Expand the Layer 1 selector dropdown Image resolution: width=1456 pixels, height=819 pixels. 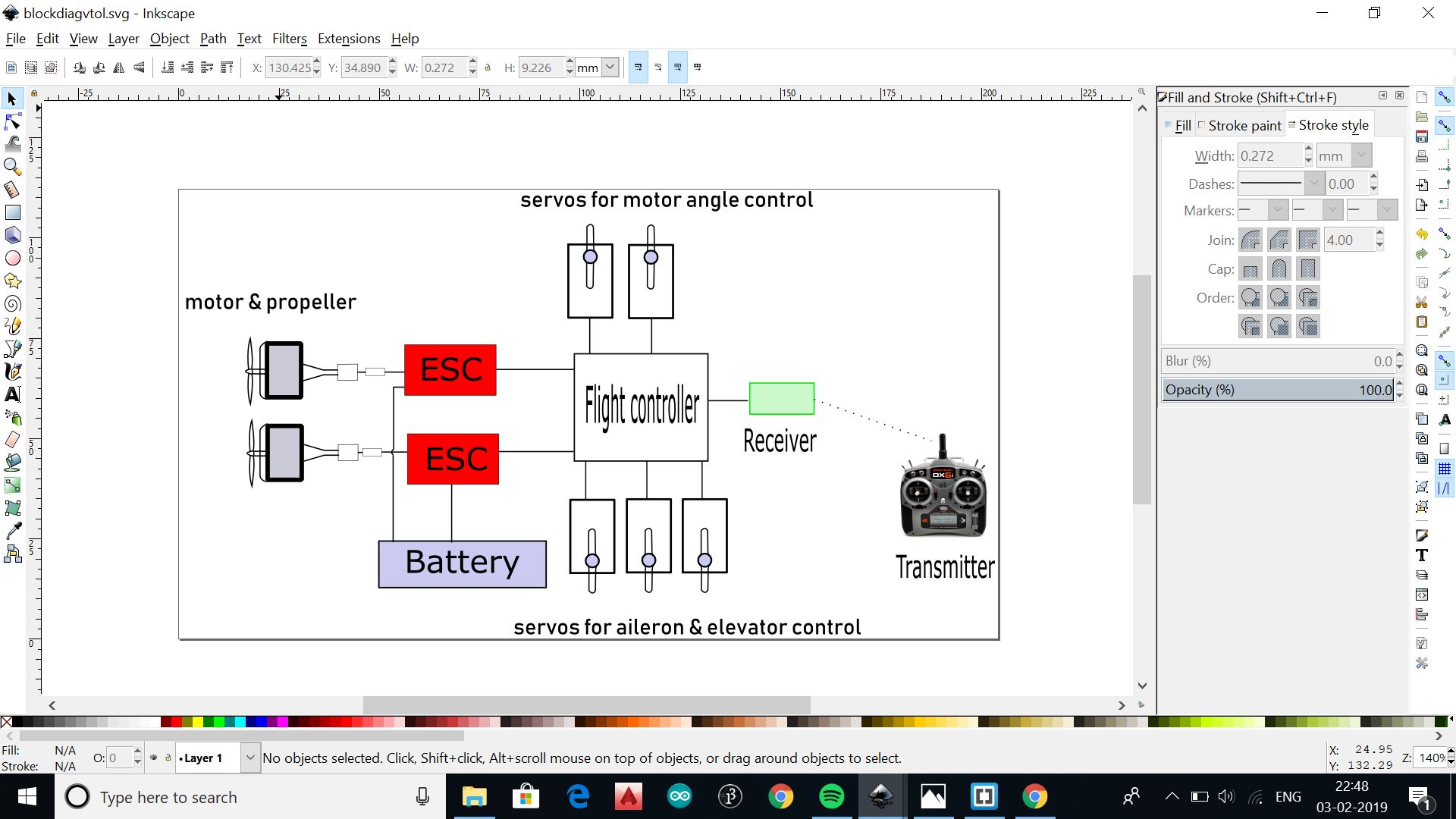[x=249, y=758]
